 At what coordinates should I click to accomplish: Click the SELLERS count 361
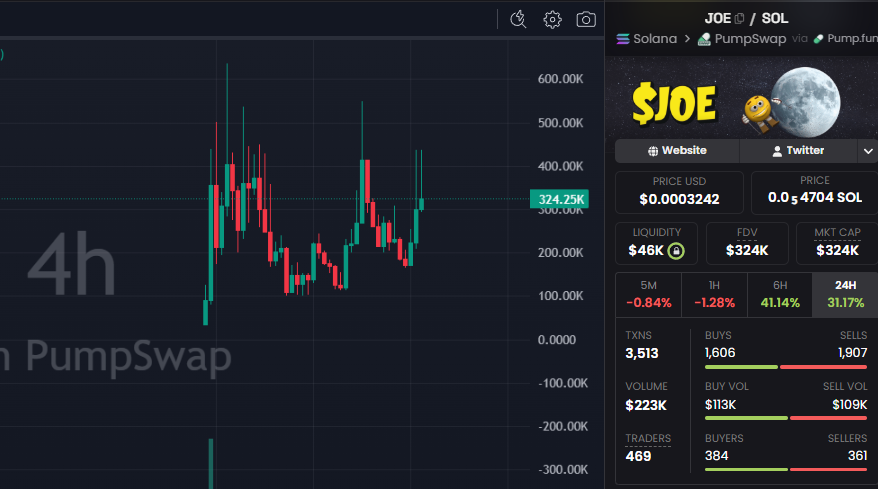coord(857,455)
